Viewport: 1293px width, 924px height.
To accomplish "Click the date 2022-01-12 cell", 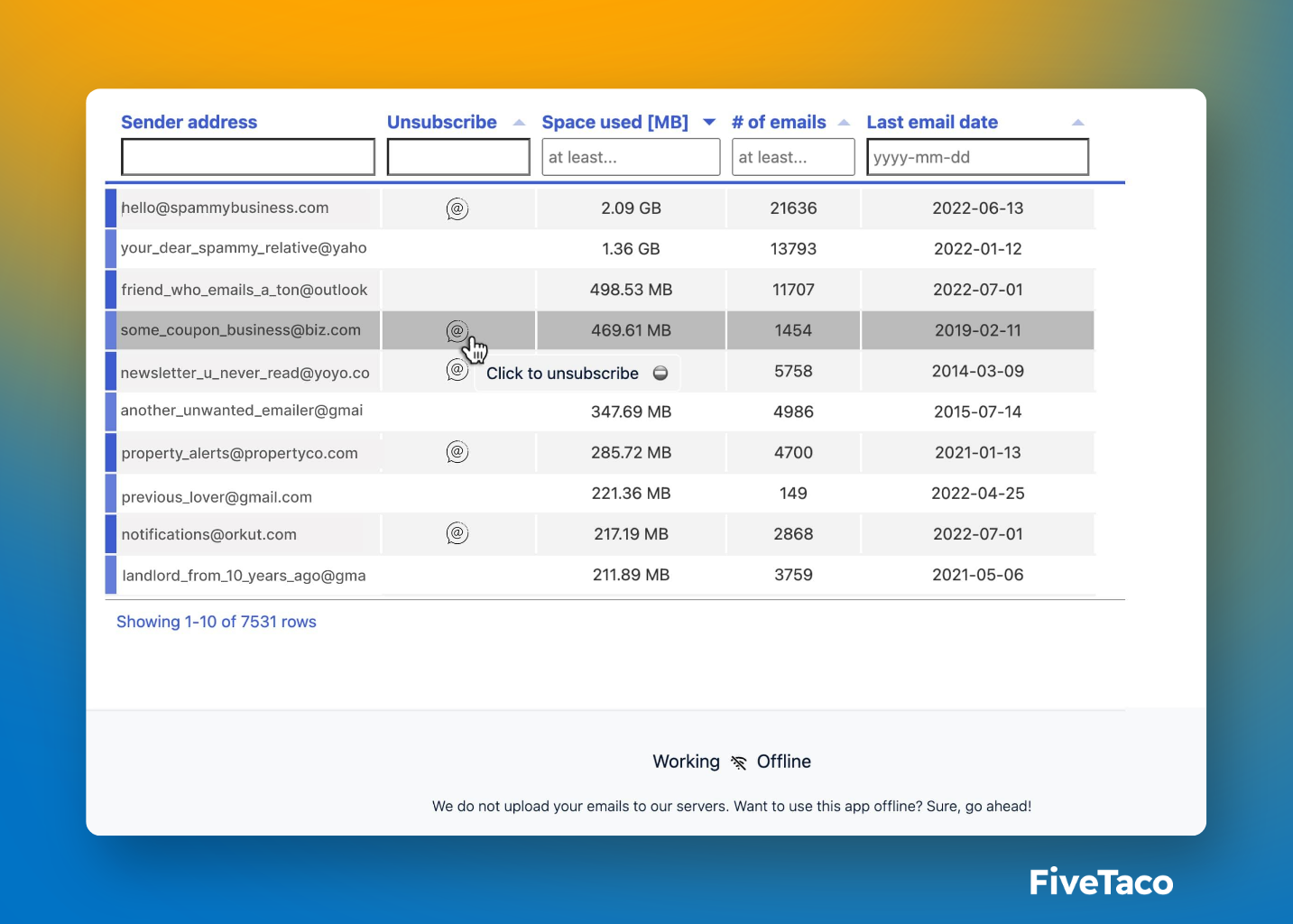I will (978, 249).
